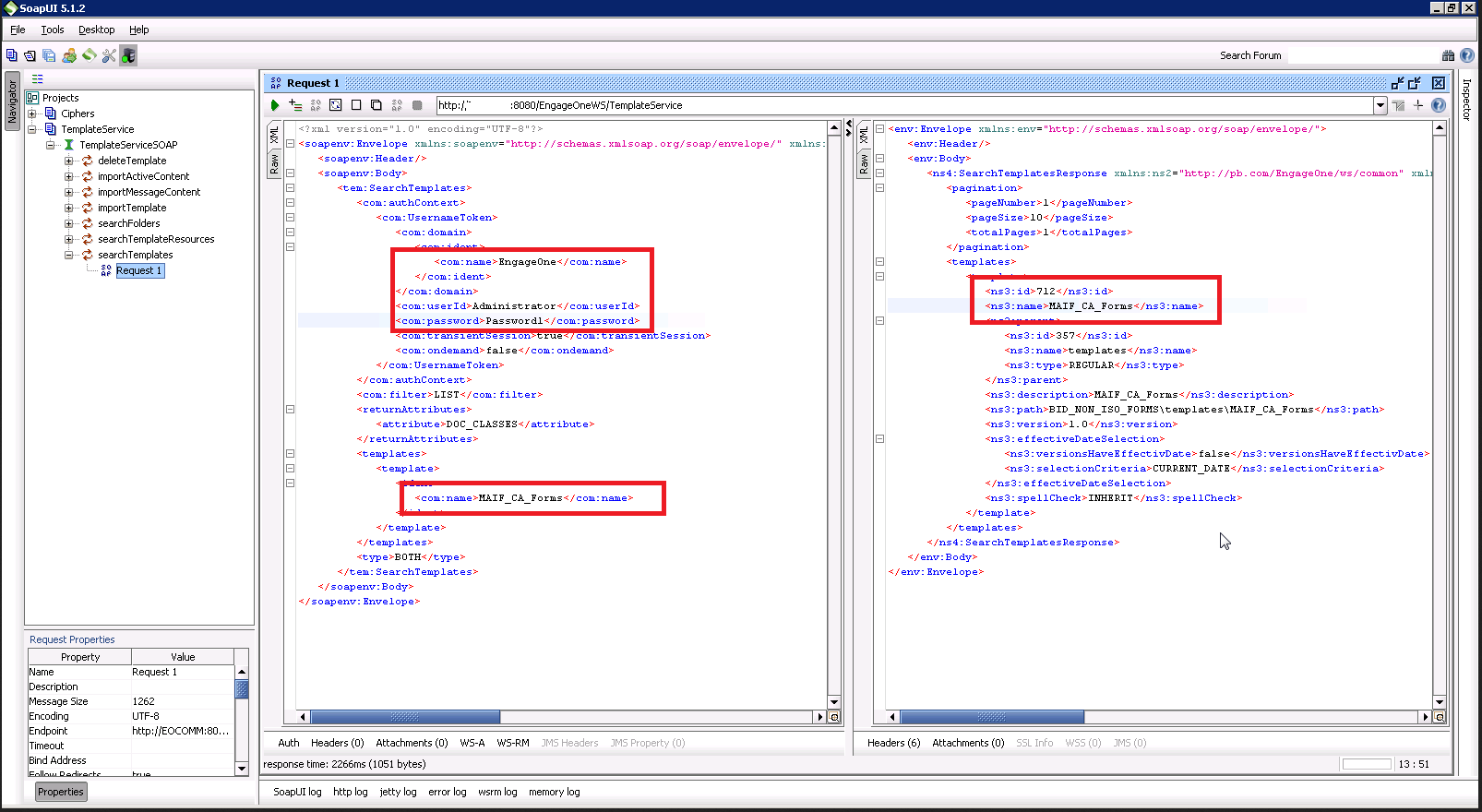The image size is (1482, 812).
Task: Open the WS-RM tab
Action: pyautogui.click(x=513, y=743)
